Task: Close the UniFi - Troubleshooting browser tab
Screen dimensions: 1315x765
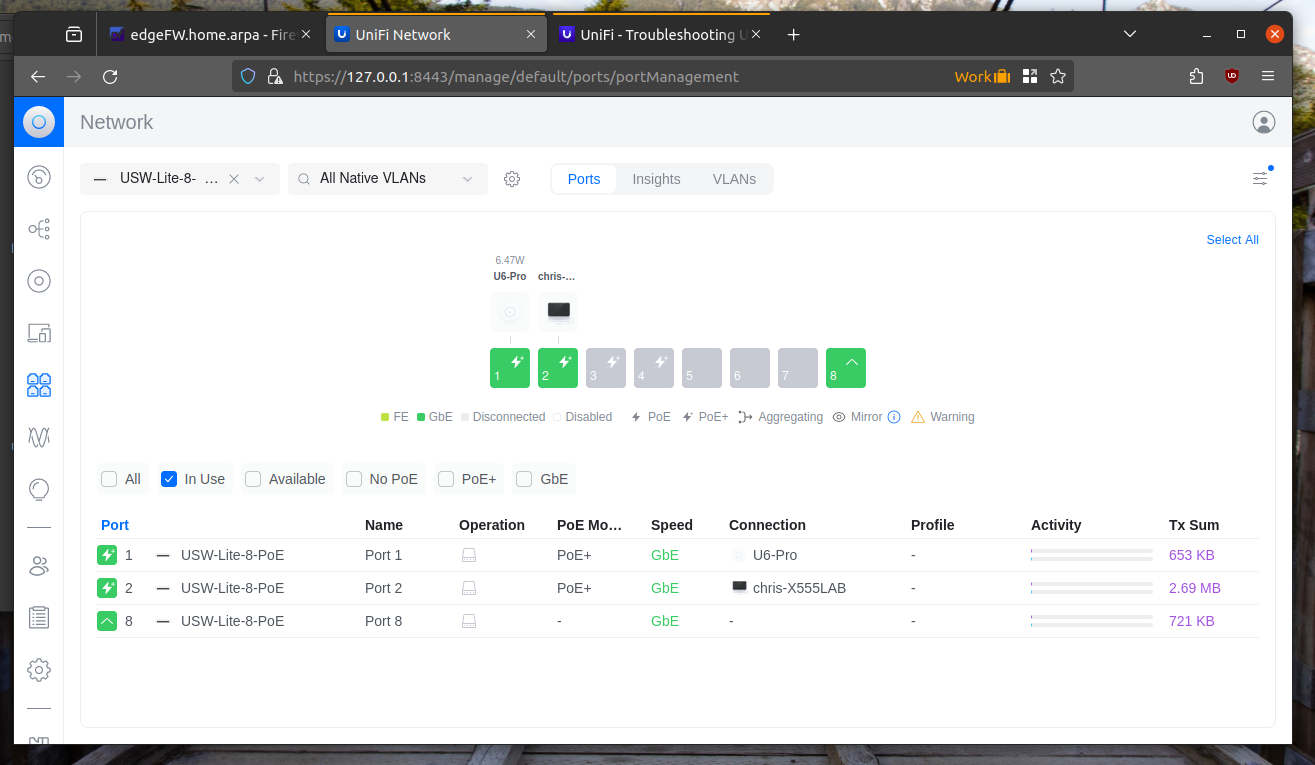Action: pyautogui.click(x=756, y=34)
